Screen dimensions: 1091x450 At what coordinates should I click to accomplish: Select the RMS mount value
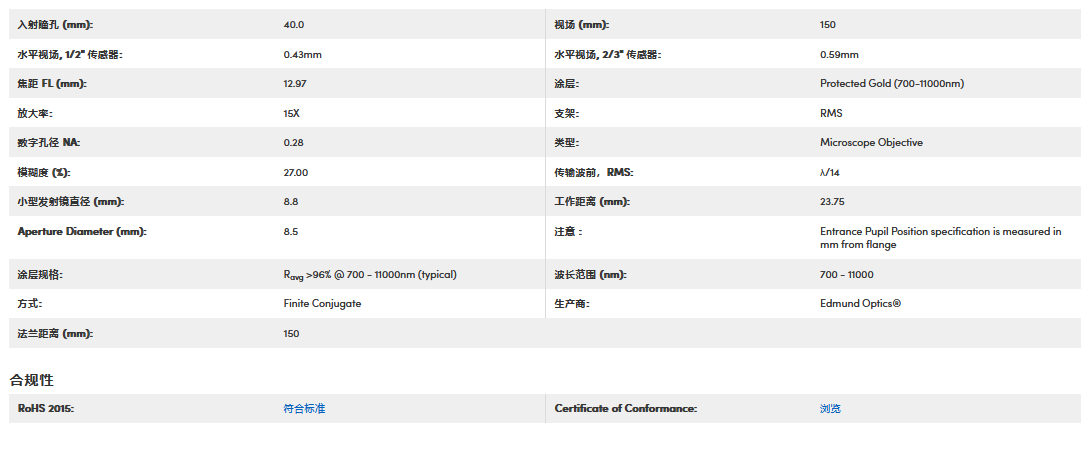(831, 114)
